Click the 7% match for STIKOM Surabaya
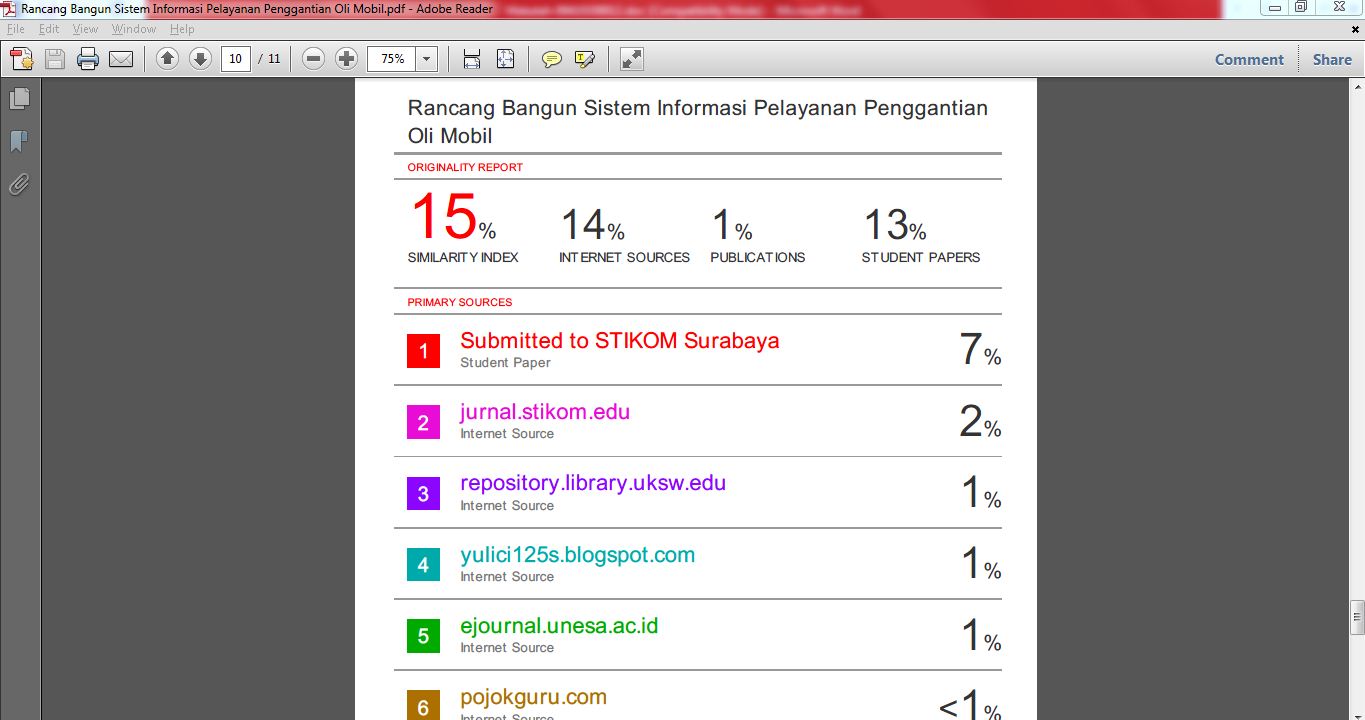Viewport: 1365px width, 720px height. (979, 349)
